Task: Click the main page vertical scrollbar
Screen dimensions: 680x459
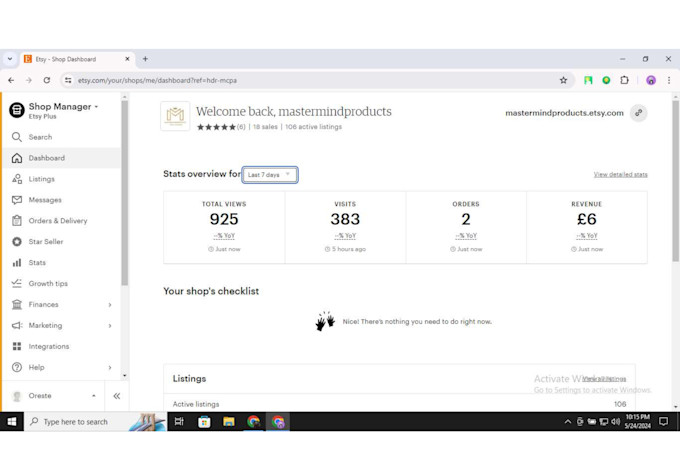Action: pos(675,181)
